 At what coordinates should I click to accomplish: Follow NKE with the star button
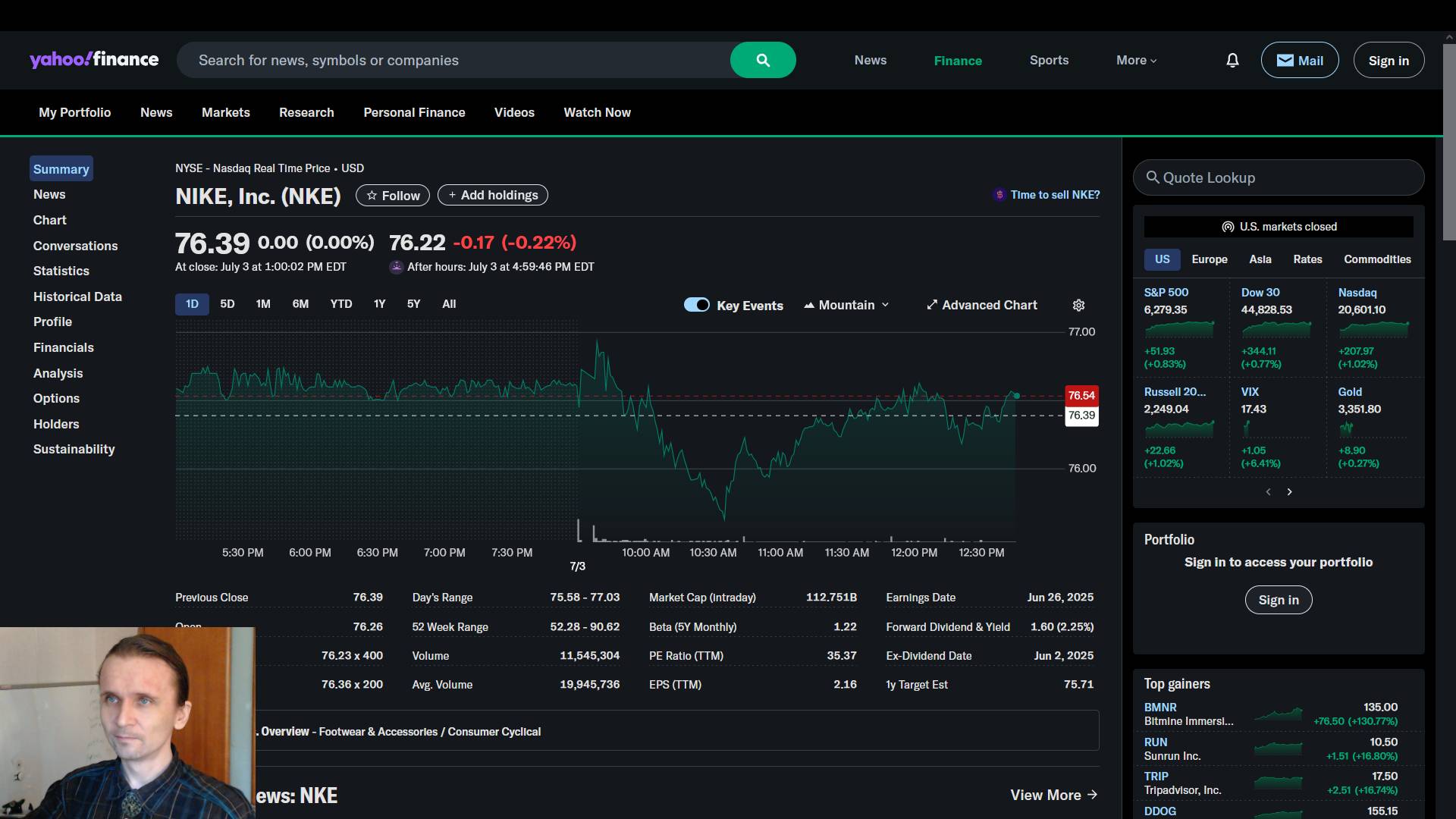[392, 196]
